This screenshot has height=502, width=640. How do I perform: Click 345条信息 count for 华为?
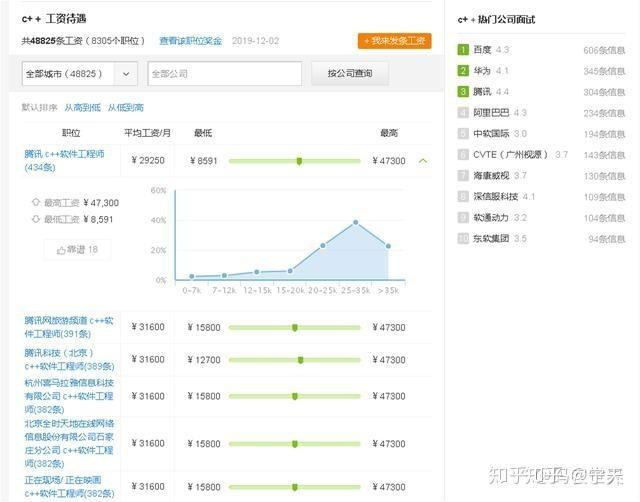click(604, 71)
